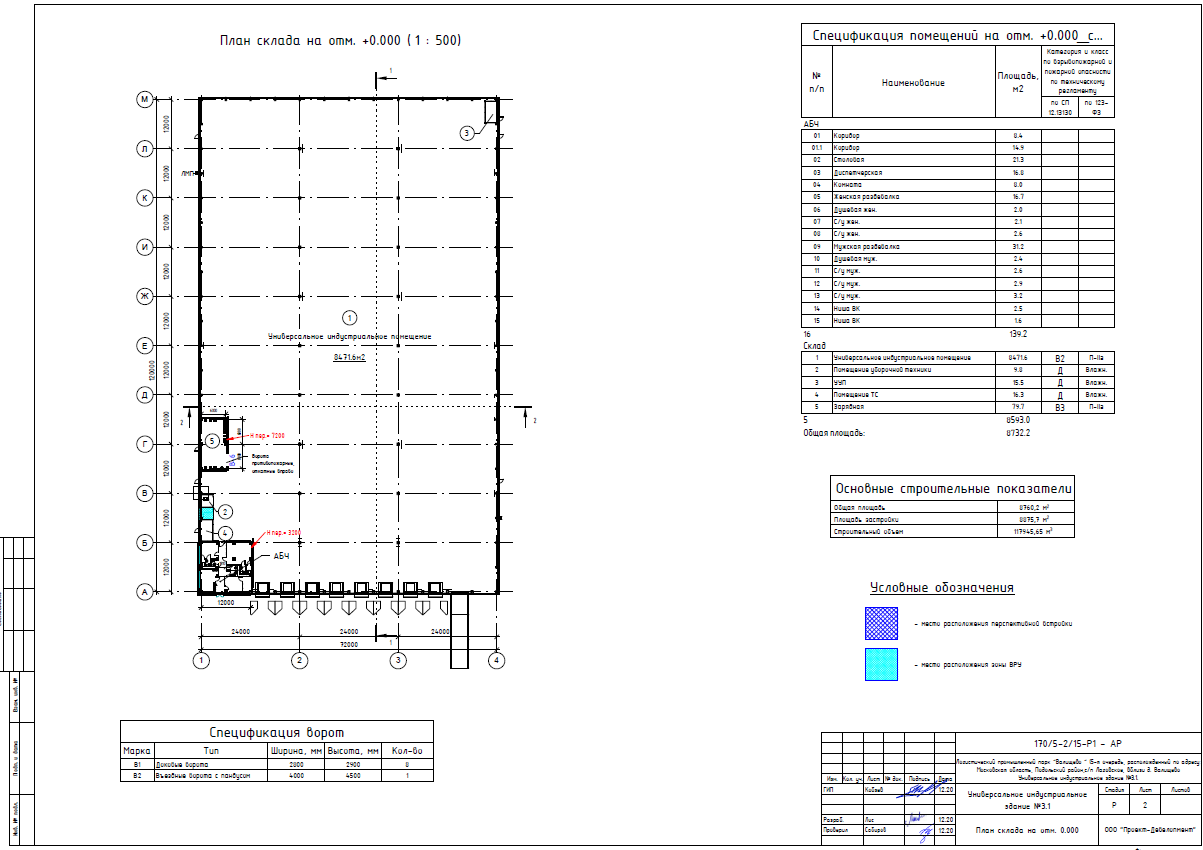Select the cyan ВРУ zone legend swatch

tap(882, 664)
